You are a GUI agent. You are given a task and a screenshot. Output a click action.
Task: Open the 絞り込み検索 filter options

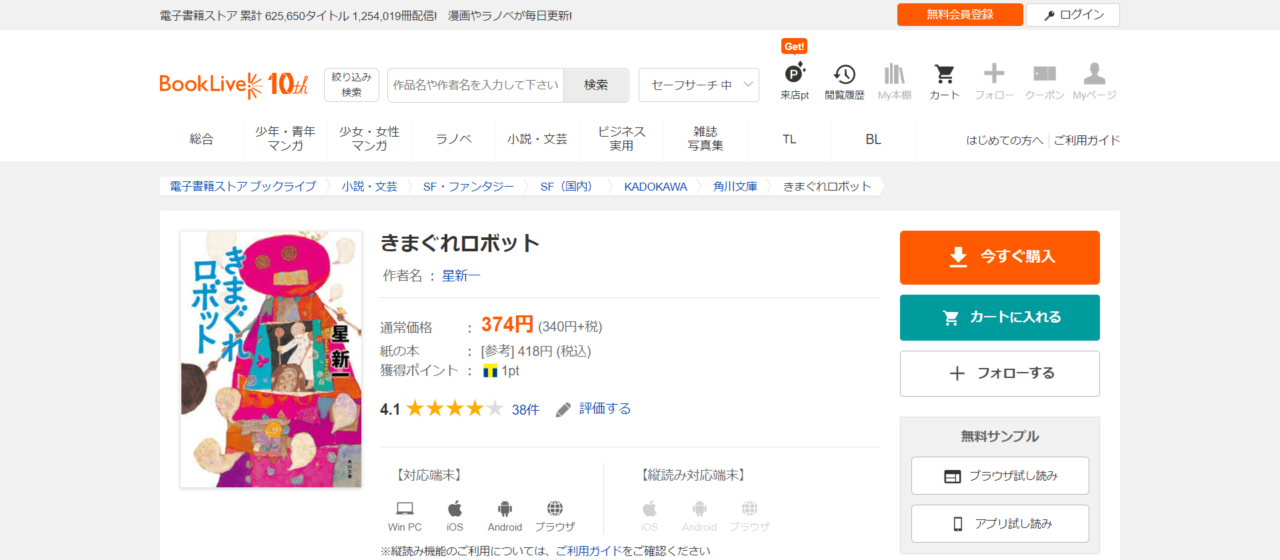point(351,85)
